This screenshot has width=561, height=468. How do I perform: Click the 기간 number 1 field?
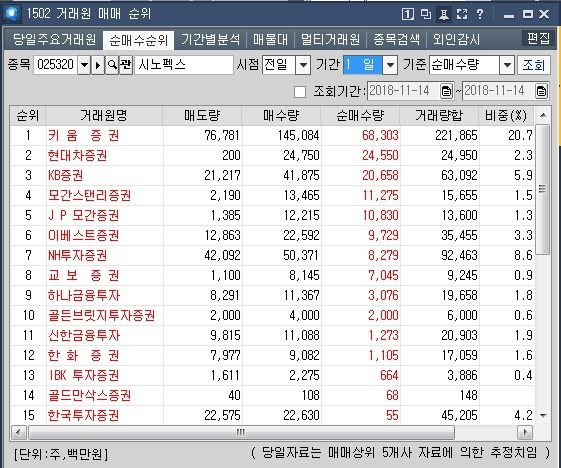[363, 65]
